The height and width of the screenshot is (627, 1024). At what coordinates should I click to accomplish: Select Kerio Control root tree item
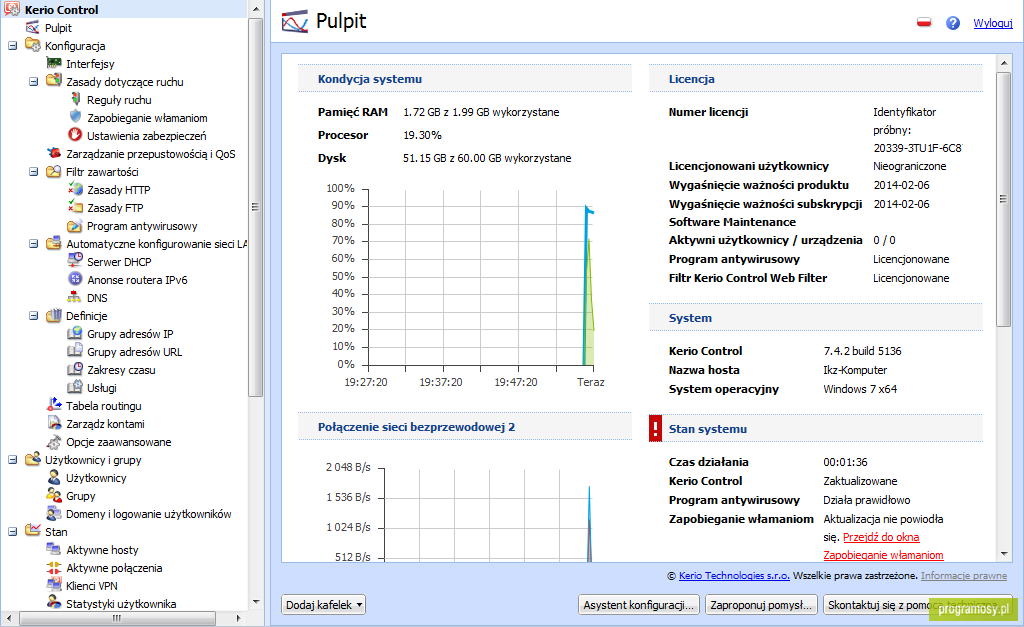pos(61,10)
